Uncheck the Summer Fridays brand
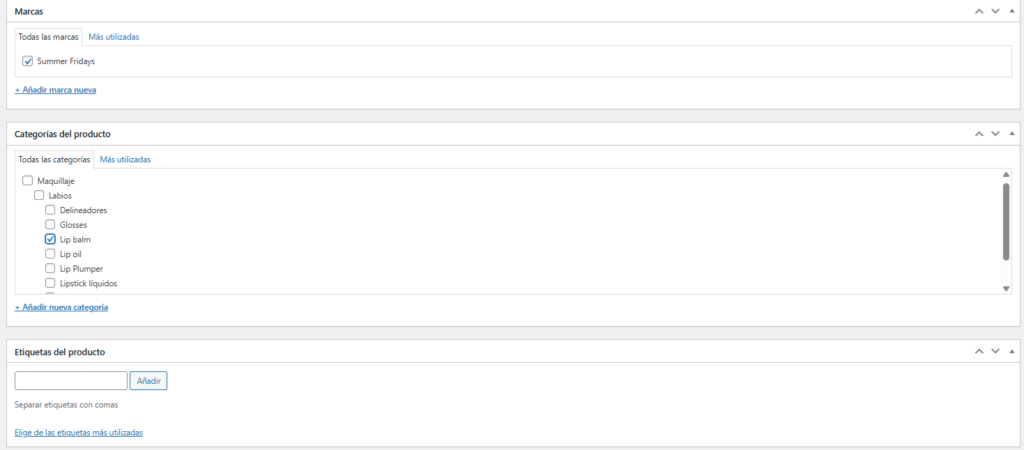The height and width of the screenshot is (450, 1024). (x=28, y=61)
